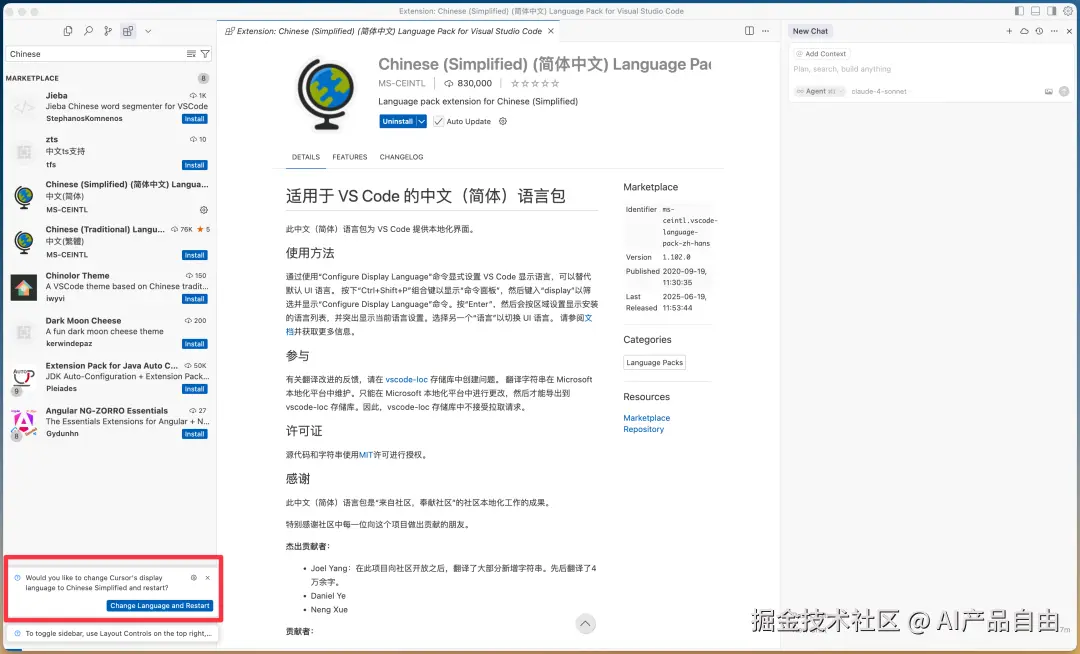Viewport: 1080px width, 654px height.
Task: Click the scroll-to-top arrow button
Action: pyautogui.click(x=585, y=624)
